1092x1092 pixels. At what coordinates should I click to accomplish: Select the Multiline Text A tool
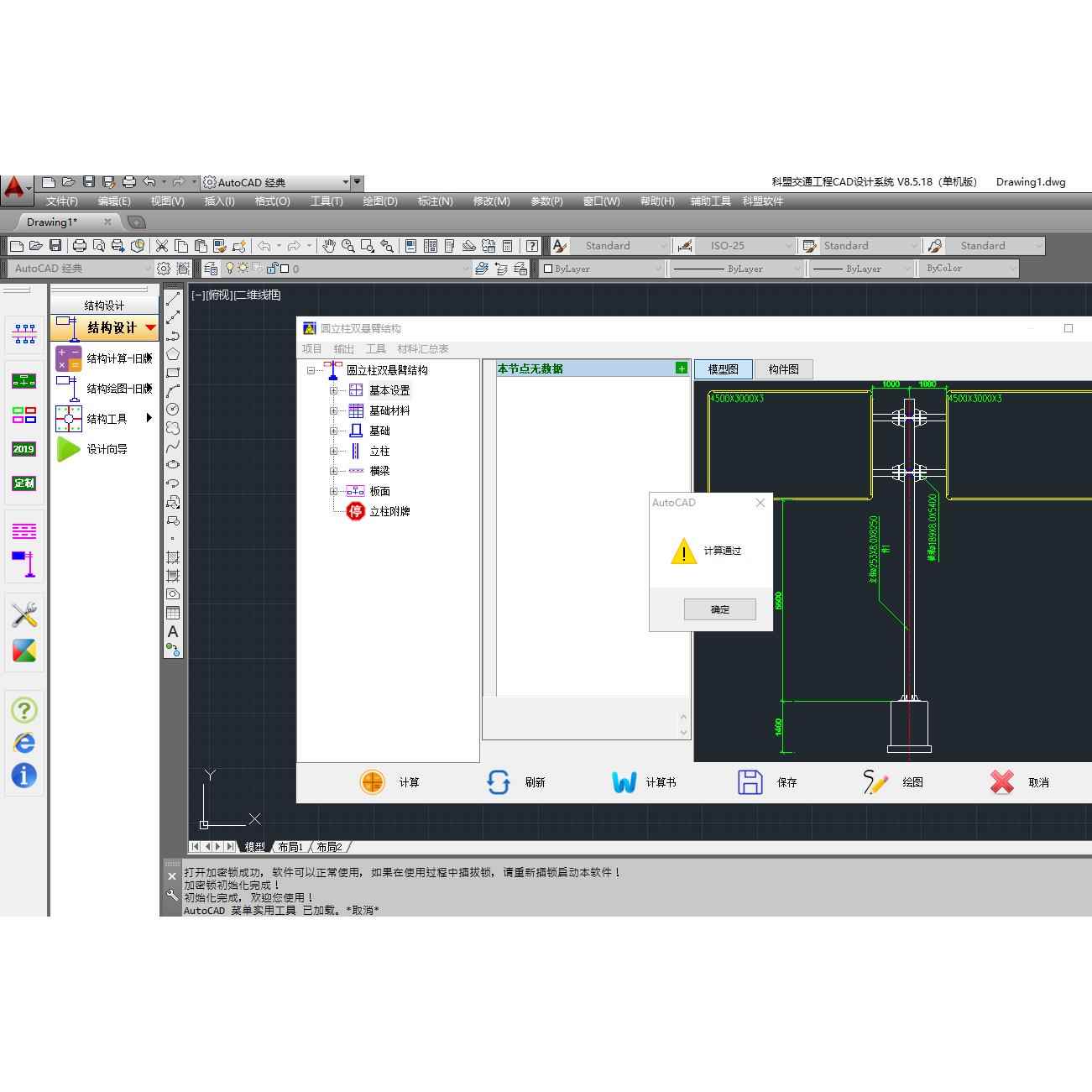coord(173,631)
